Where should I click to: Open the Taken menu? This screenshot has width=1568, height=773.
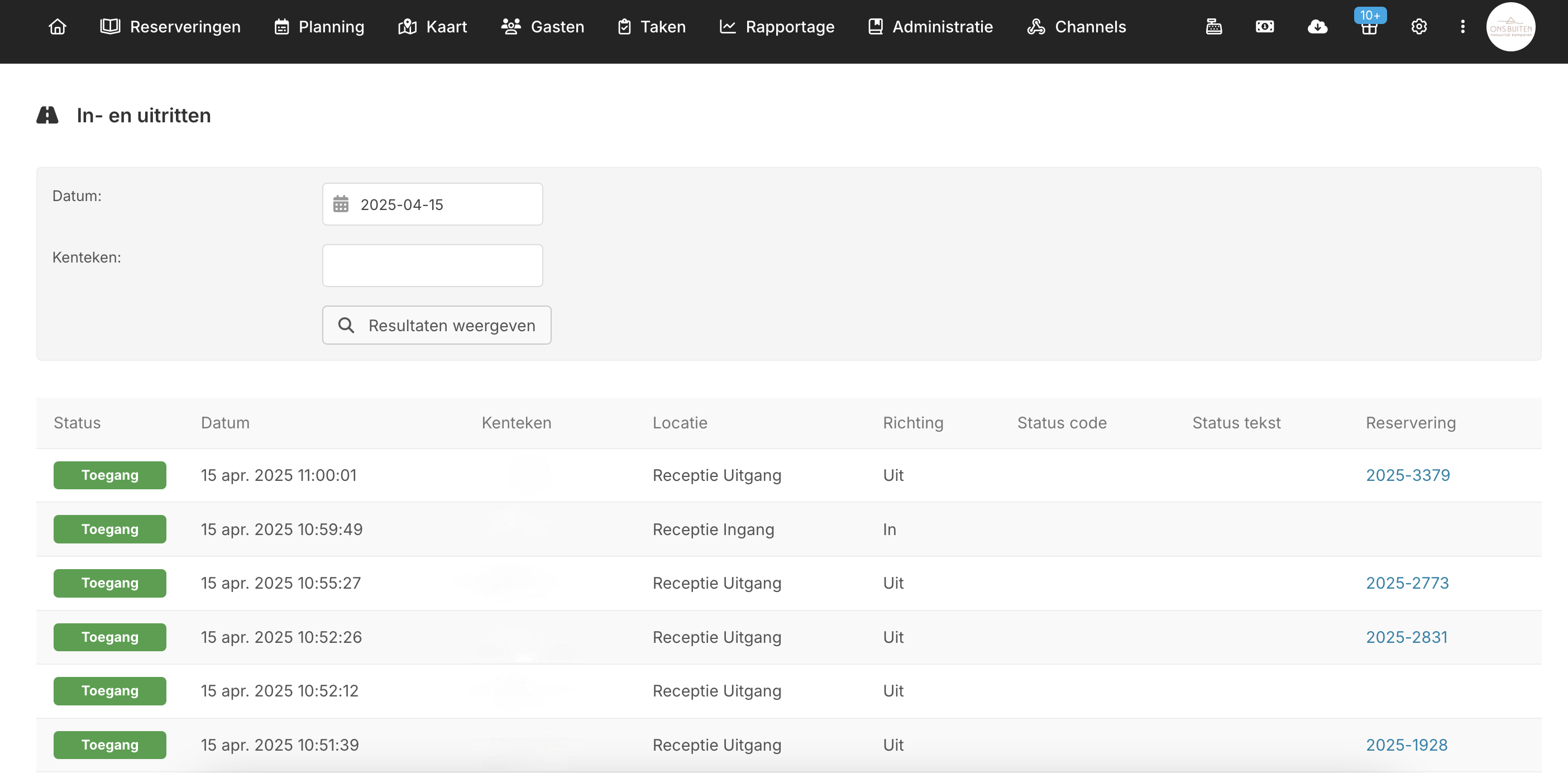click(651, 27)
